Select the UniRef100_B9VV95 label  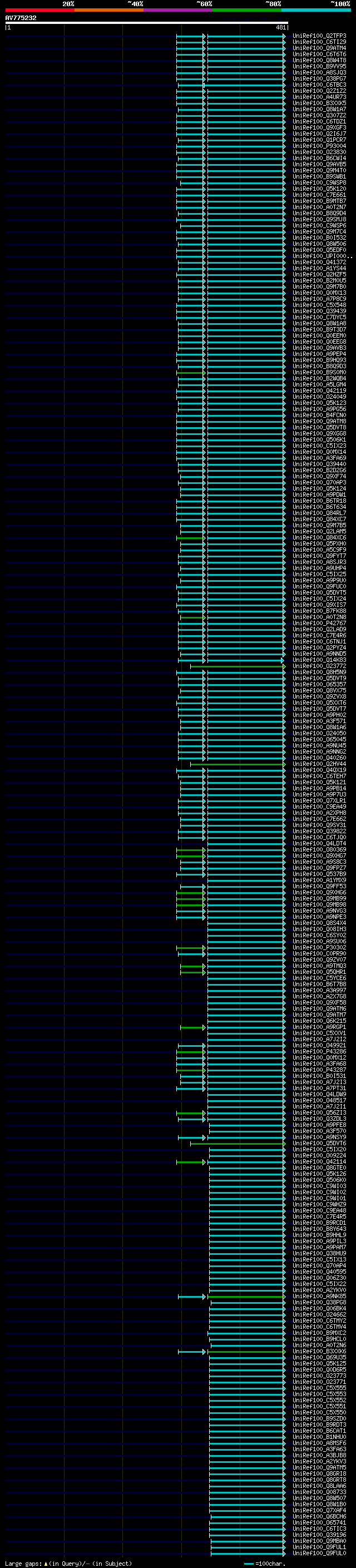point(319,66)
